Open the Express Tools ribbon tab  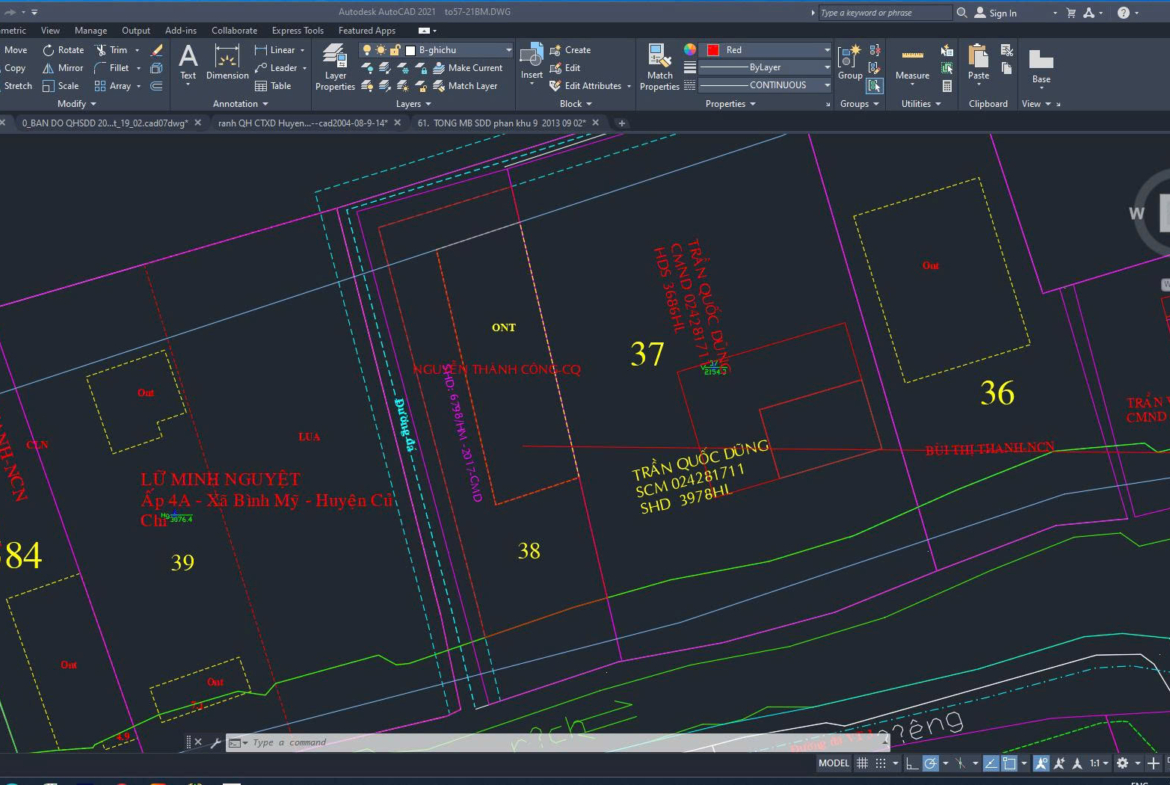(297, 31)
